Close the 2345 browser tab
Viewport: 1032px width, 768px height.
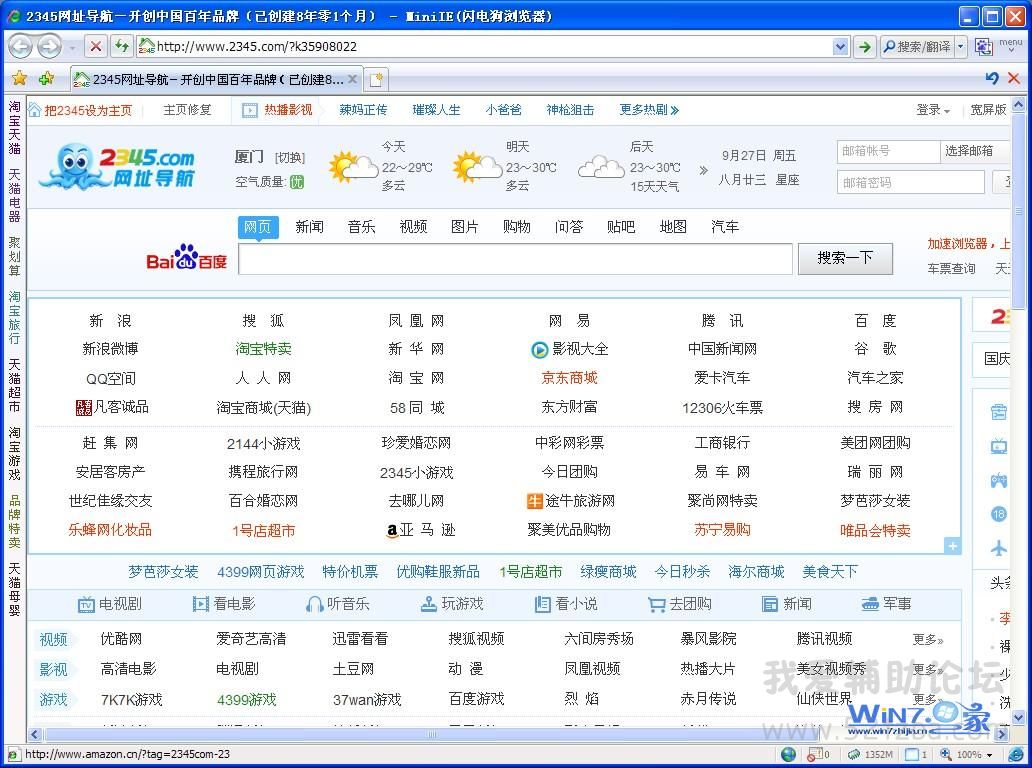tap(353, 79)
